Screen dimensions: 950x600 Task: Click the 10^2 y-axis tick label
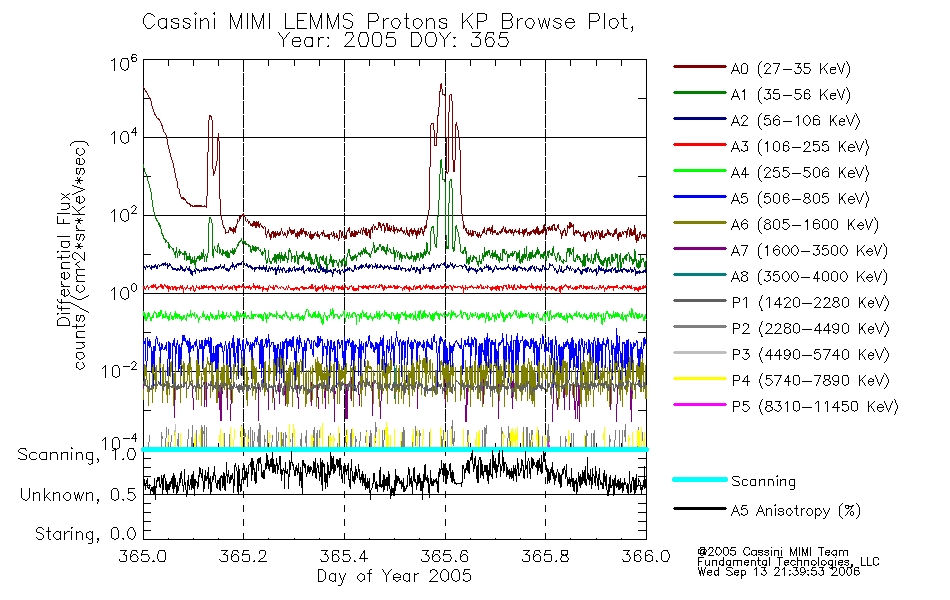[124, 215]
